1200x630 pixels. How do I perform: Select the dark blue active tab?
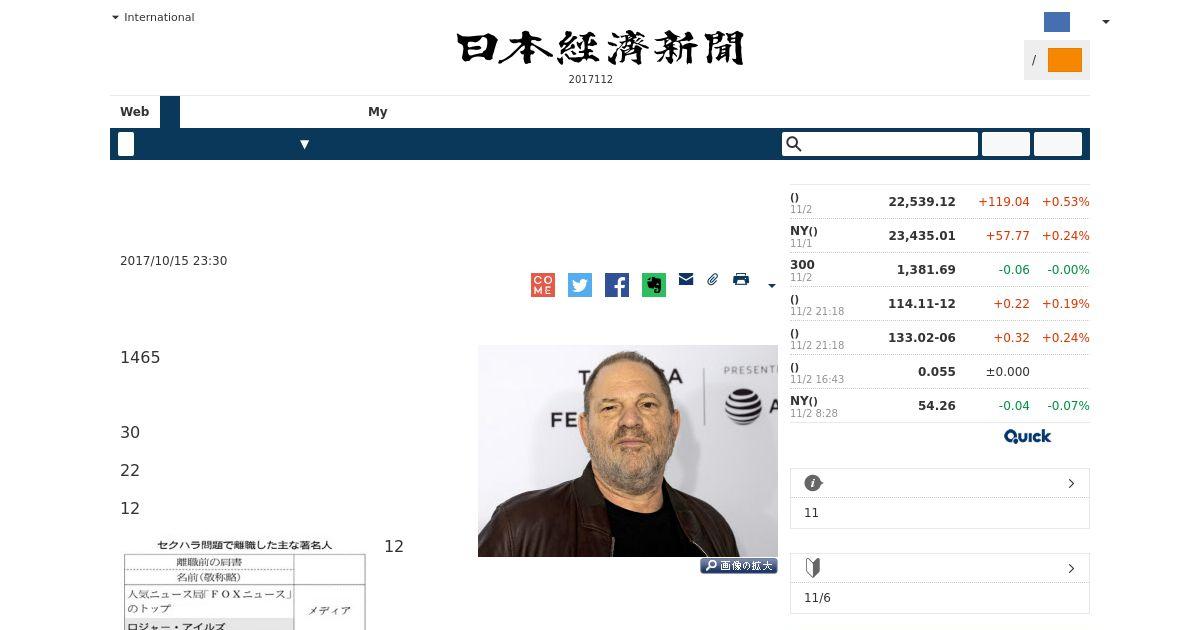click(170, 112)
